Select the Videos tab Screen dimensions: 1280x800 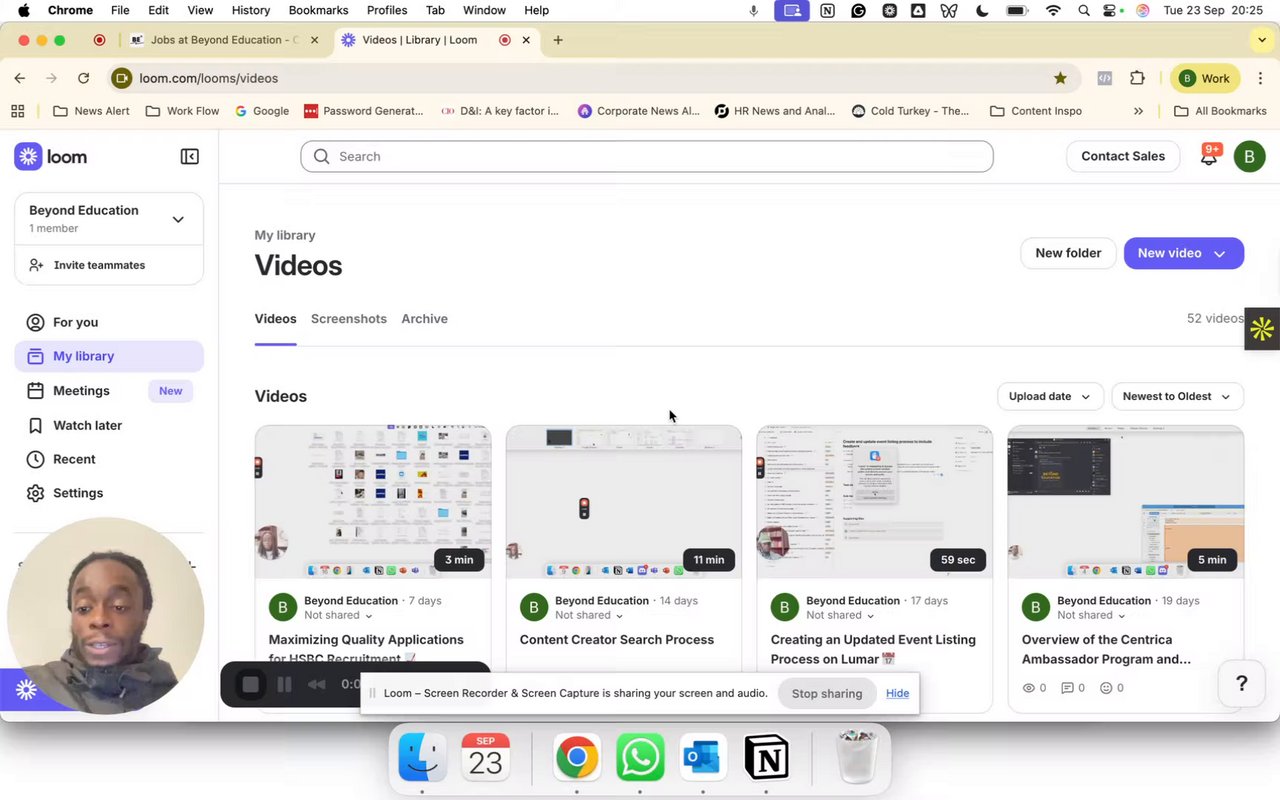click(275, 318)
